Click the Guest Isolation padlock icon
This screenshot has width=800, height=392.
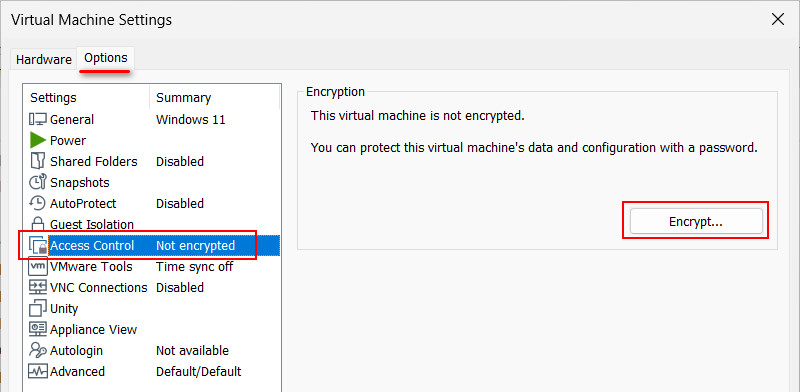pos(38,224)
